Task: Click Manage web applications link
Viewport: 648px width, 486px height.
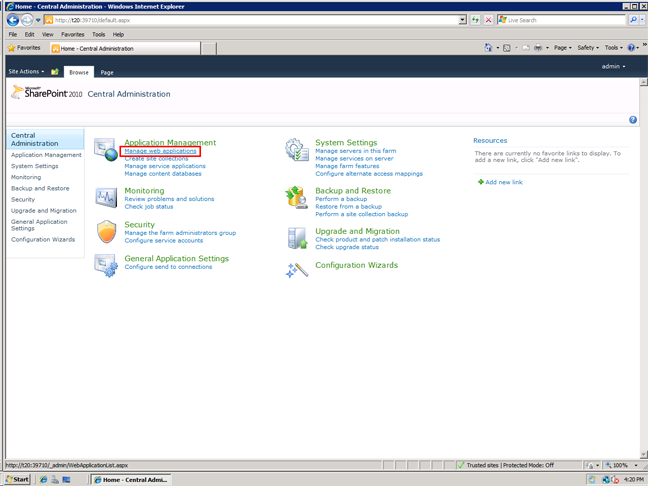Action: (x=160, y=151)
